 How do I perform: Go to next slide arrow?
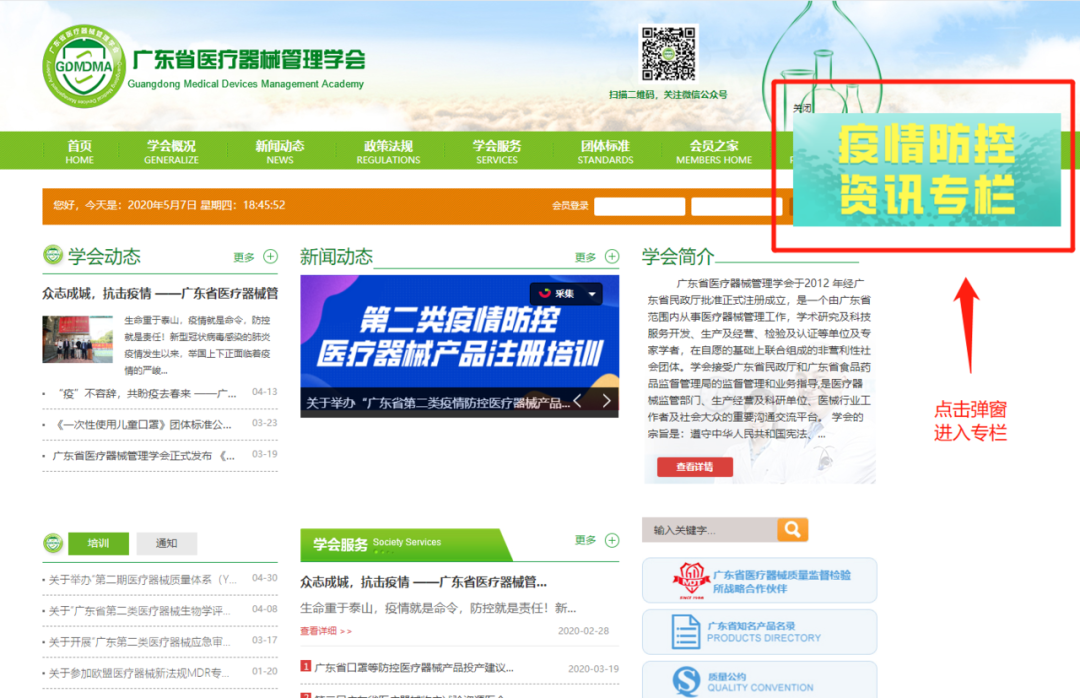[606, 400]
